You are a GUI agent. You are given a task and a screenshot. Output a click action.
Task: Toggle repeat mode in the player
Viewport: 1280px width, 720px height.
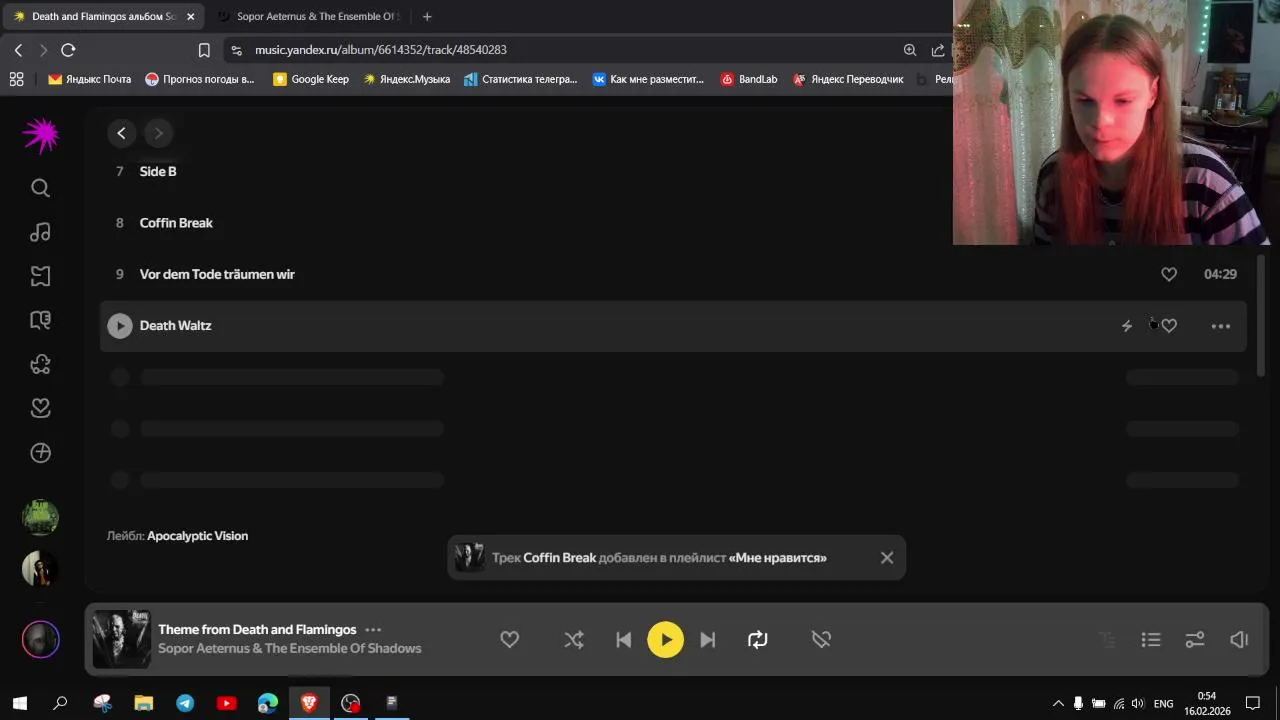(758, 640)
